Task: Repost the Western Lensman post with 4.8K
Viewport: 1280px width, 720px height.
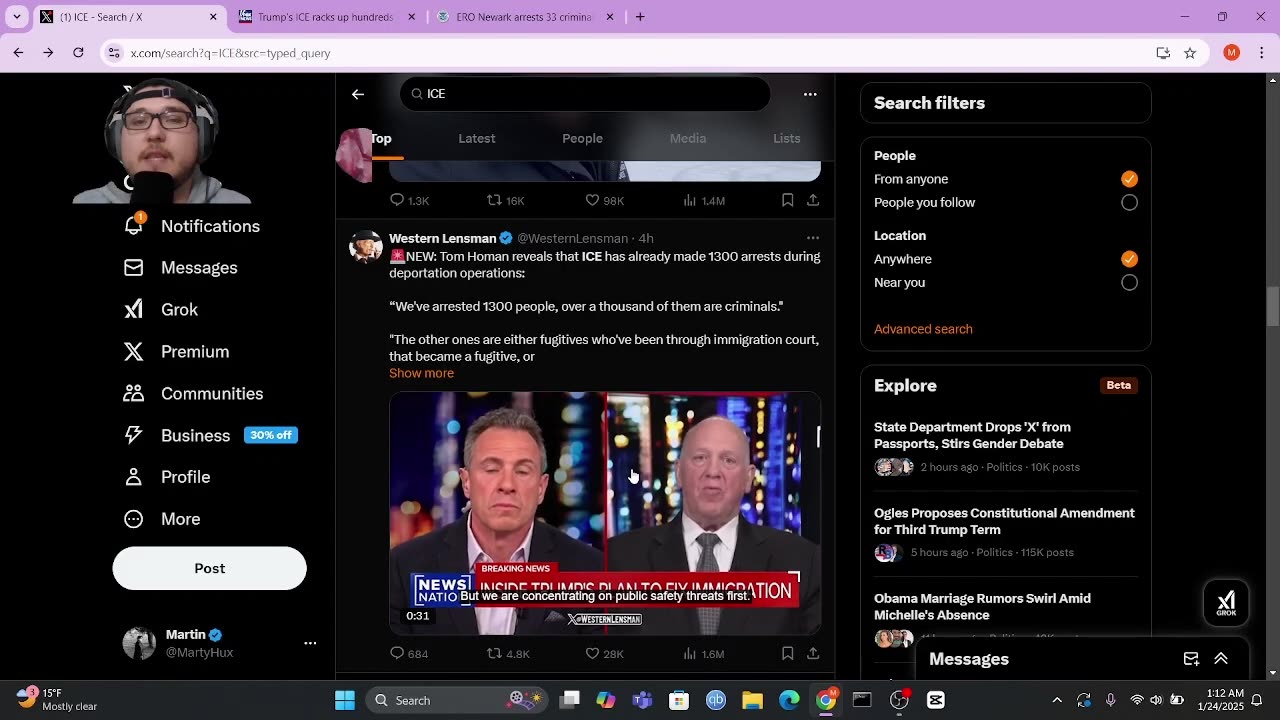Action: 507,654
